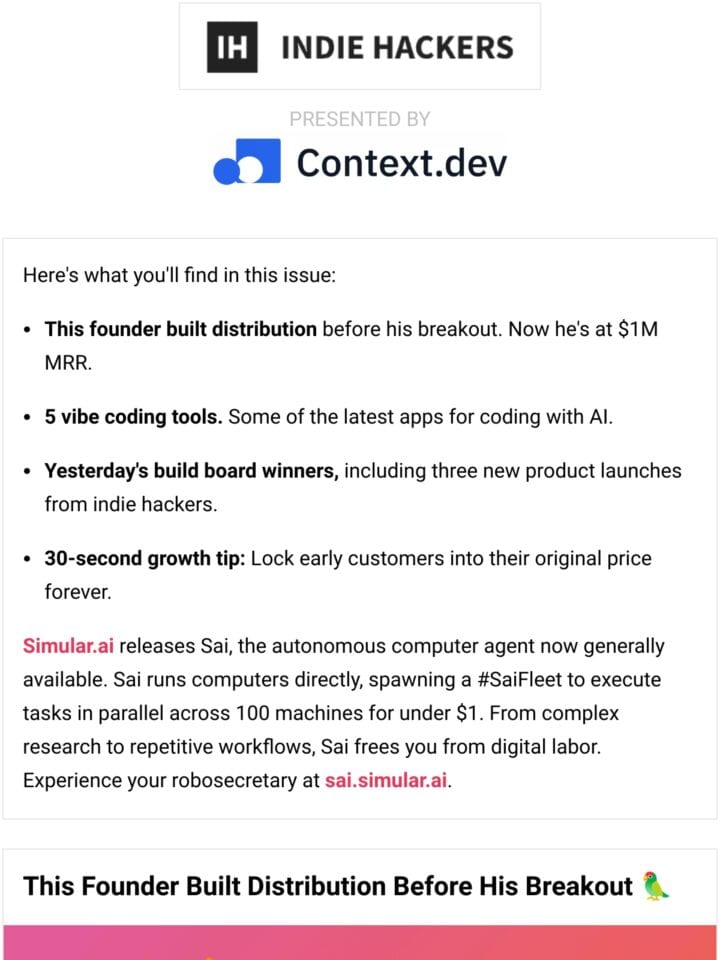Select the '5 vibe coding tools.' bullet
Image resolution: width=720 pixels, height=960 pixels.
coord(133,417)
